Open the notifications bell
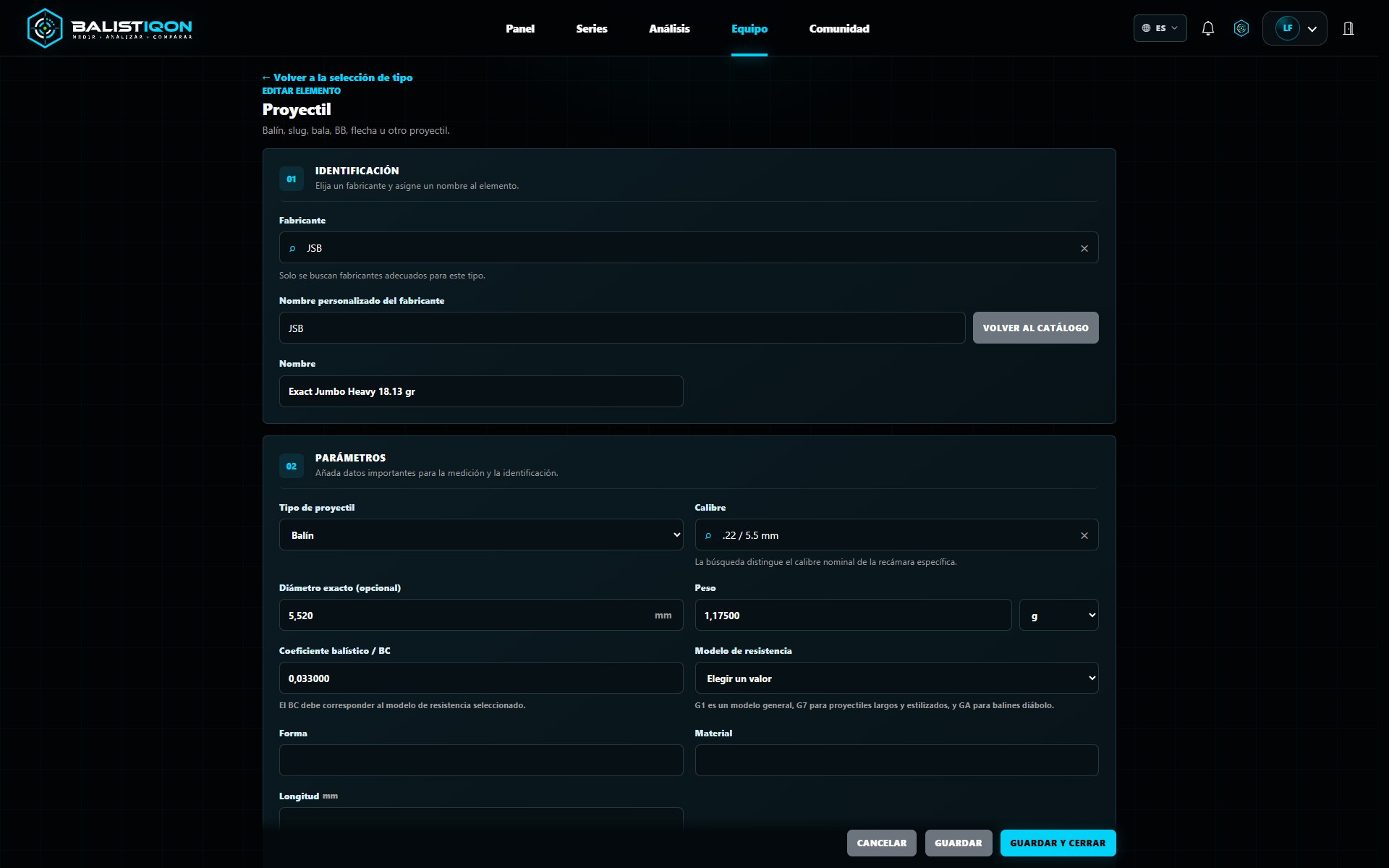Viewport: 1389px width, 868px height. coord(1207,28)
